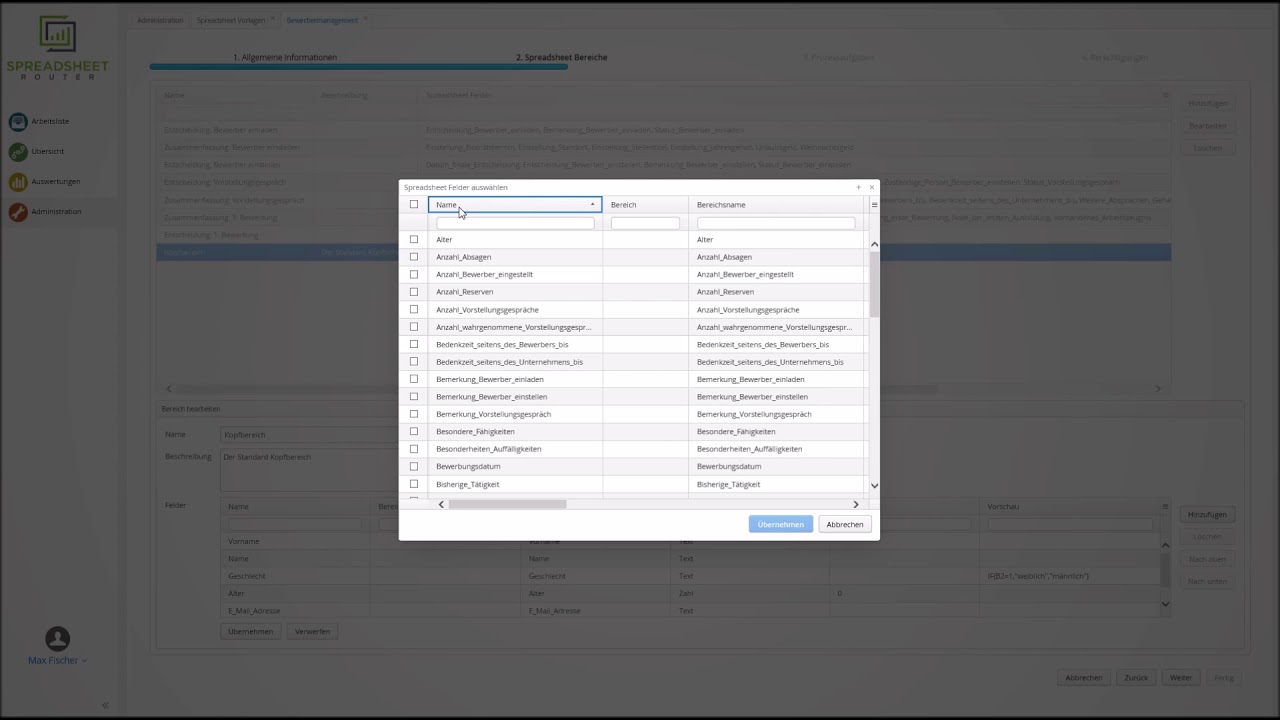Image resolution: width=1280 pixels, height=720 pixels.
Task: Check the box for Bedenkzeit_seitens_des_Bewerbers_bis
Action: tap(414, 344)
